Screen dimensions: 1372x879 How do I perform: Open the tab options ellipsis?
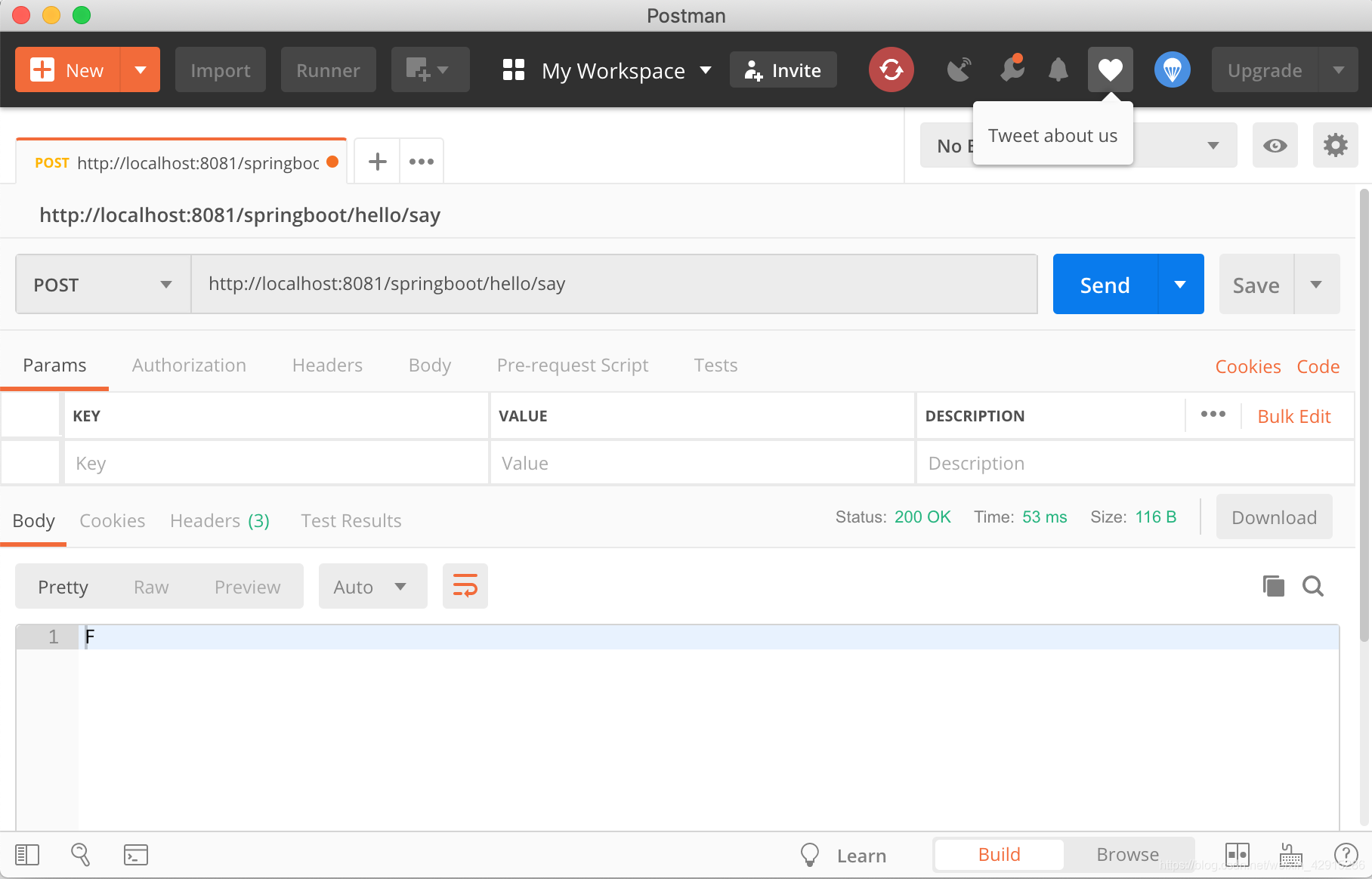(421, 161)
